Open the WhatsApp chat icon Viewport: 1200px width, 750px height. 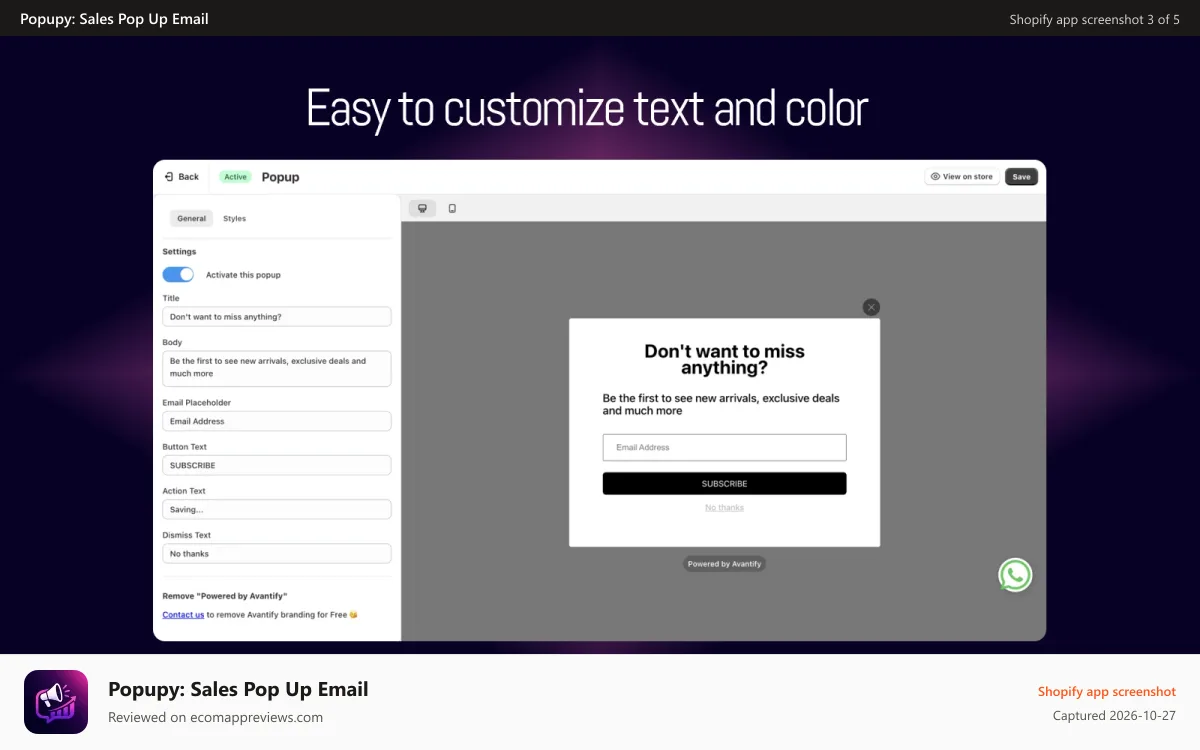[x=1015, y=575]
